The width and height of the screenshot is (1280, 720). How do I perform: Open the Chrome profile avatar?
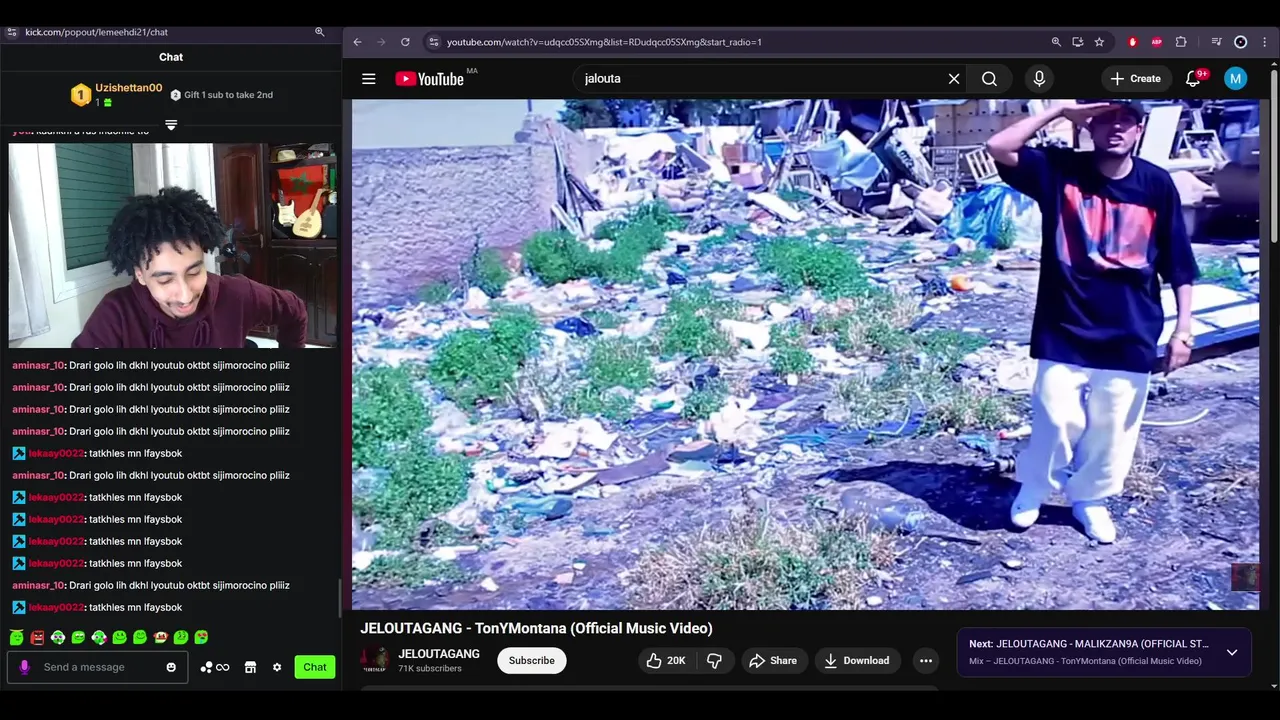(1241, 42)
